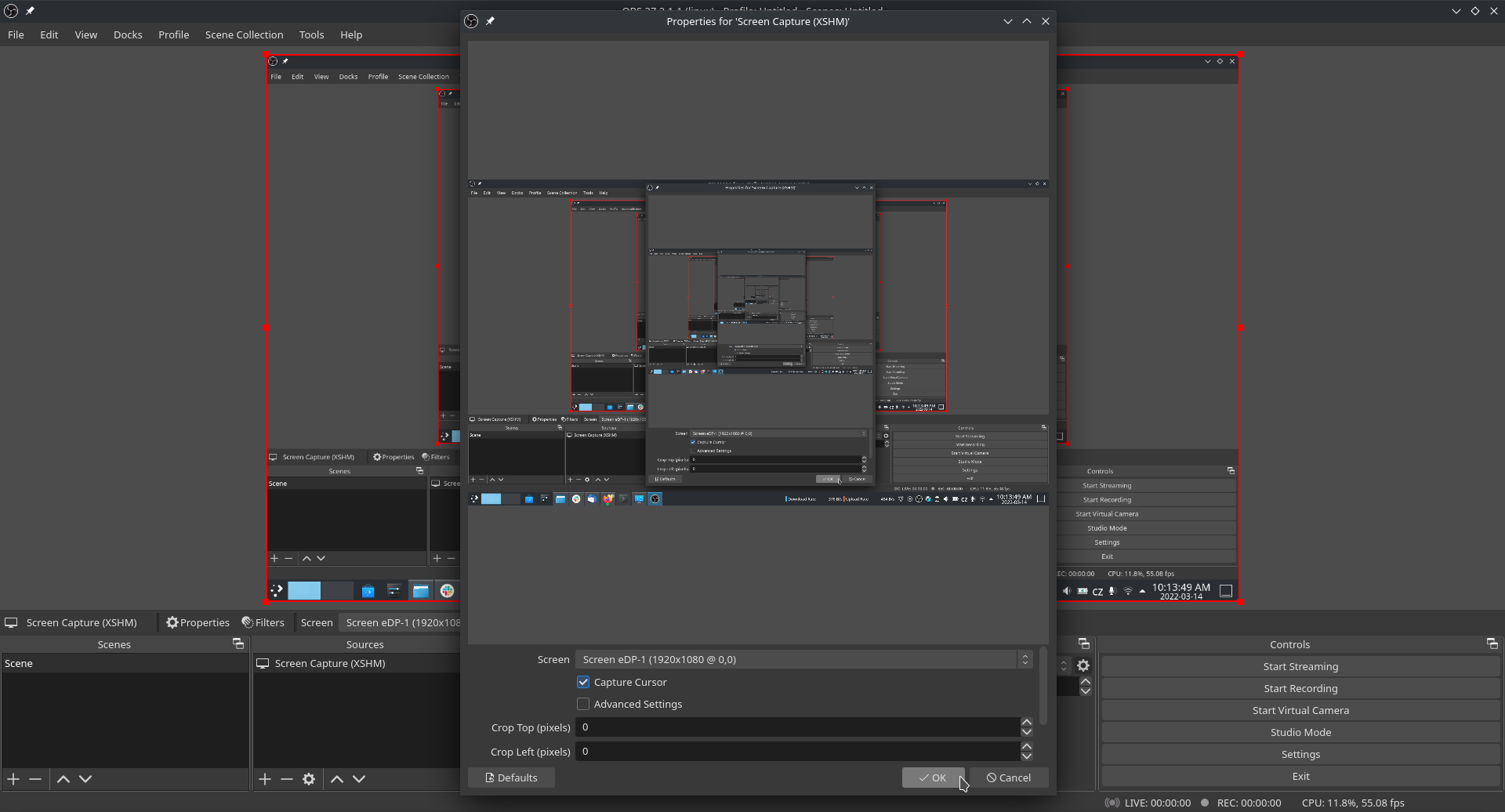Reset settings with the Defaults button
Screen dimensions: 1505x812
[x=511, y=778]
